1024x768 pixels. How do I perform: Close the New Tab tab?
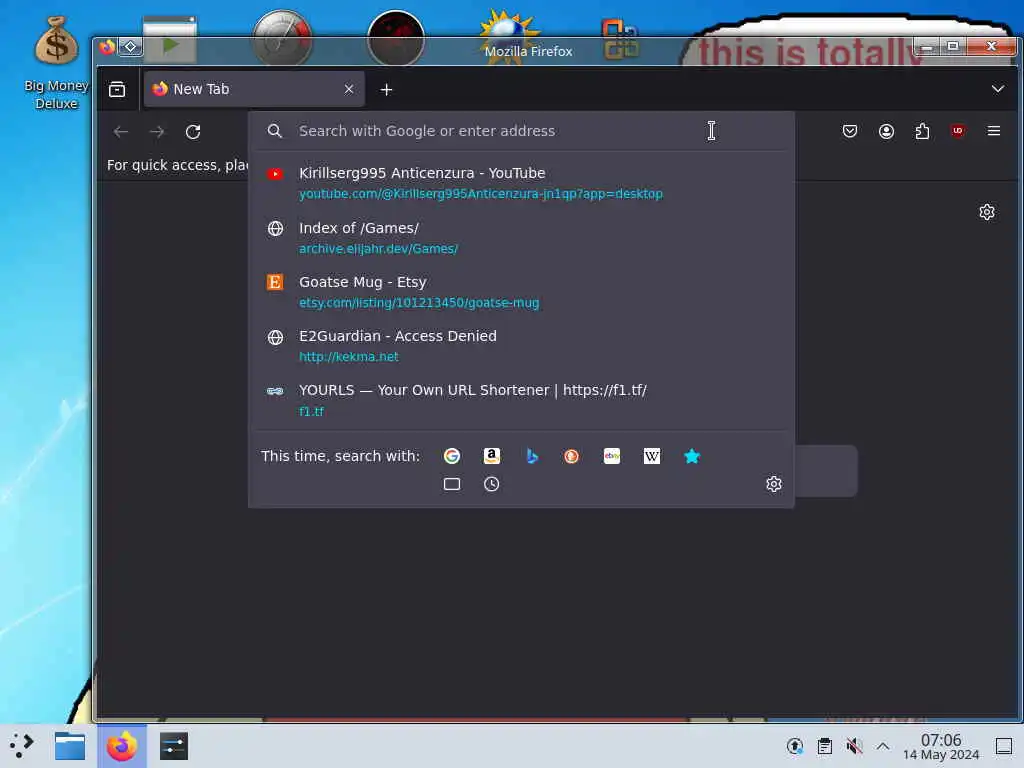pos(349,89)
